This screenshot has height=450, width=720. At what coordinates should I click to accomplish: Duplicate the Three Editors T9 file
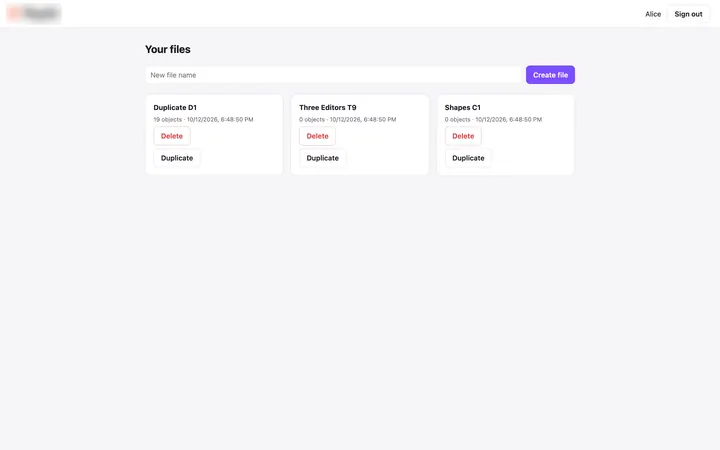(x=322, y=158)
